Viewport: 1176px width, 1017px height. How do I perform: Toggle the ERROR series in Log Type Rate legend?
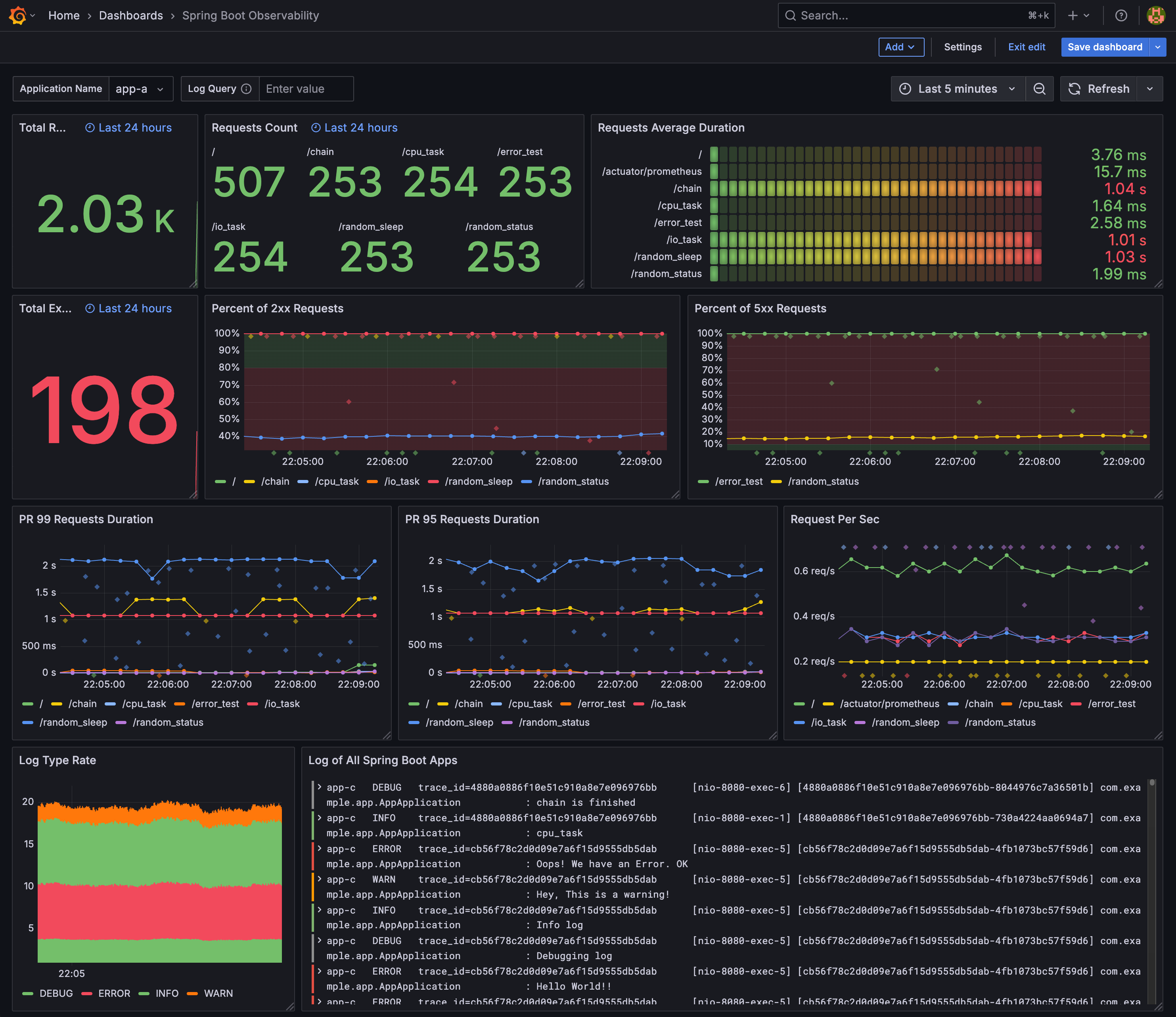click(x=113, y=993)
